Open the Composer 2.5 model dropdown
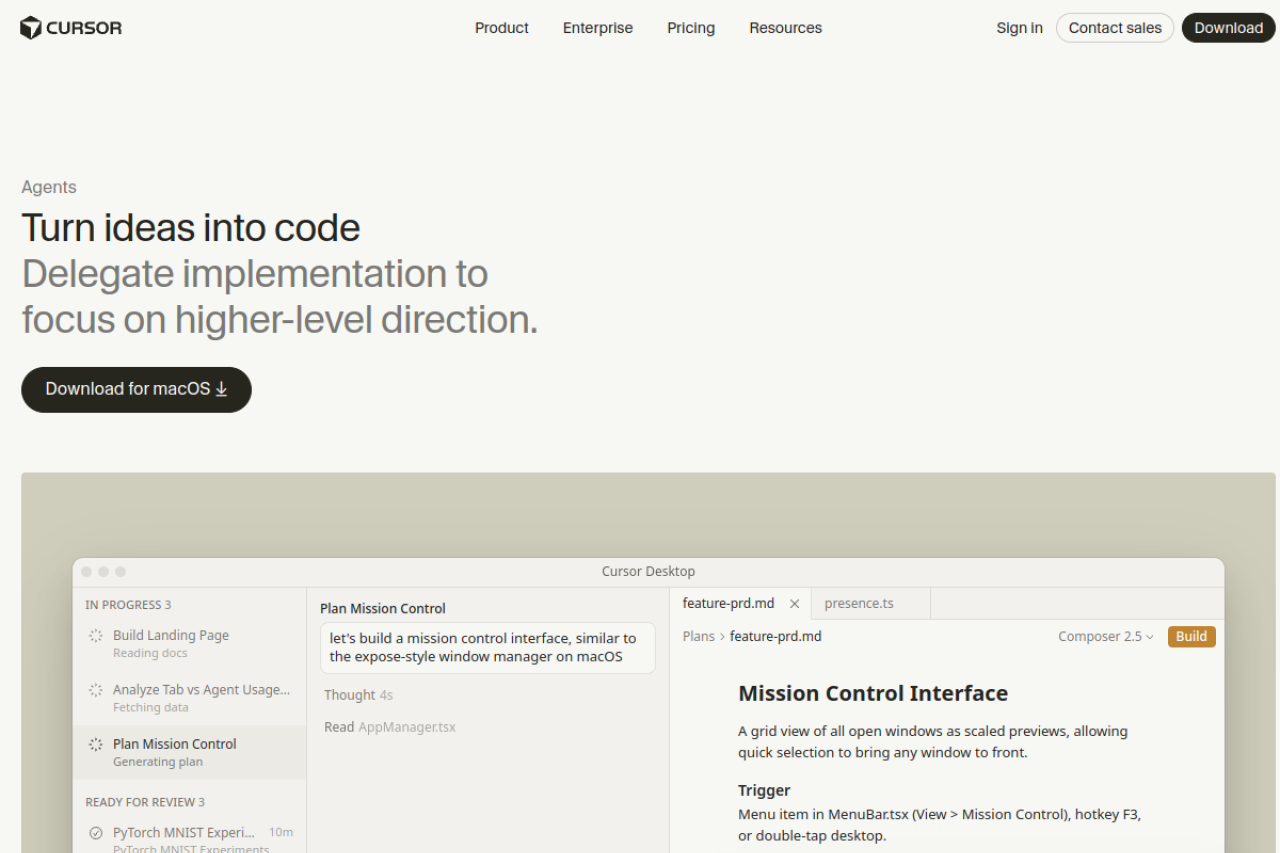The width and height of the screenshot is (1280, 853). coord(1106,636)
